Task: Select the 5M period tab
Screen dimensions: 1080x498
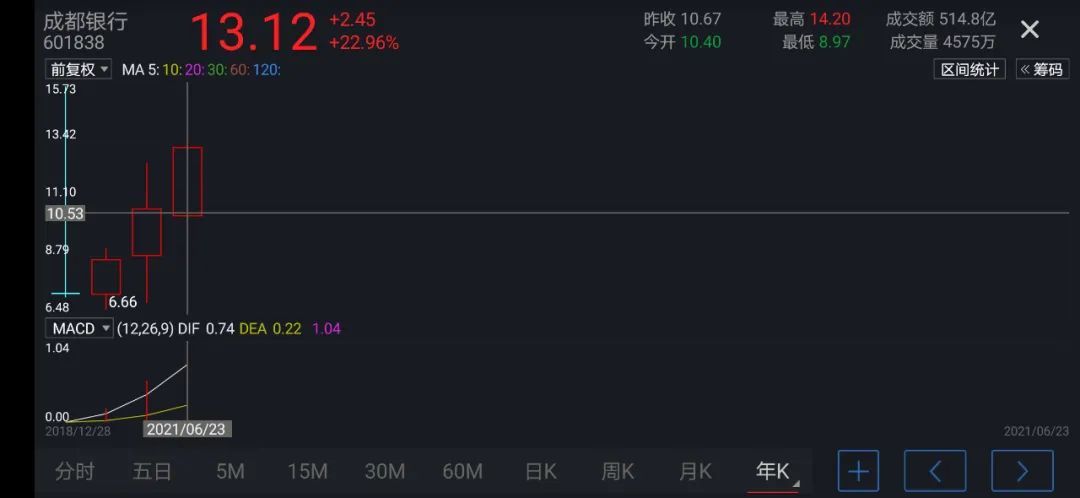Action: [x=230, y=471]
